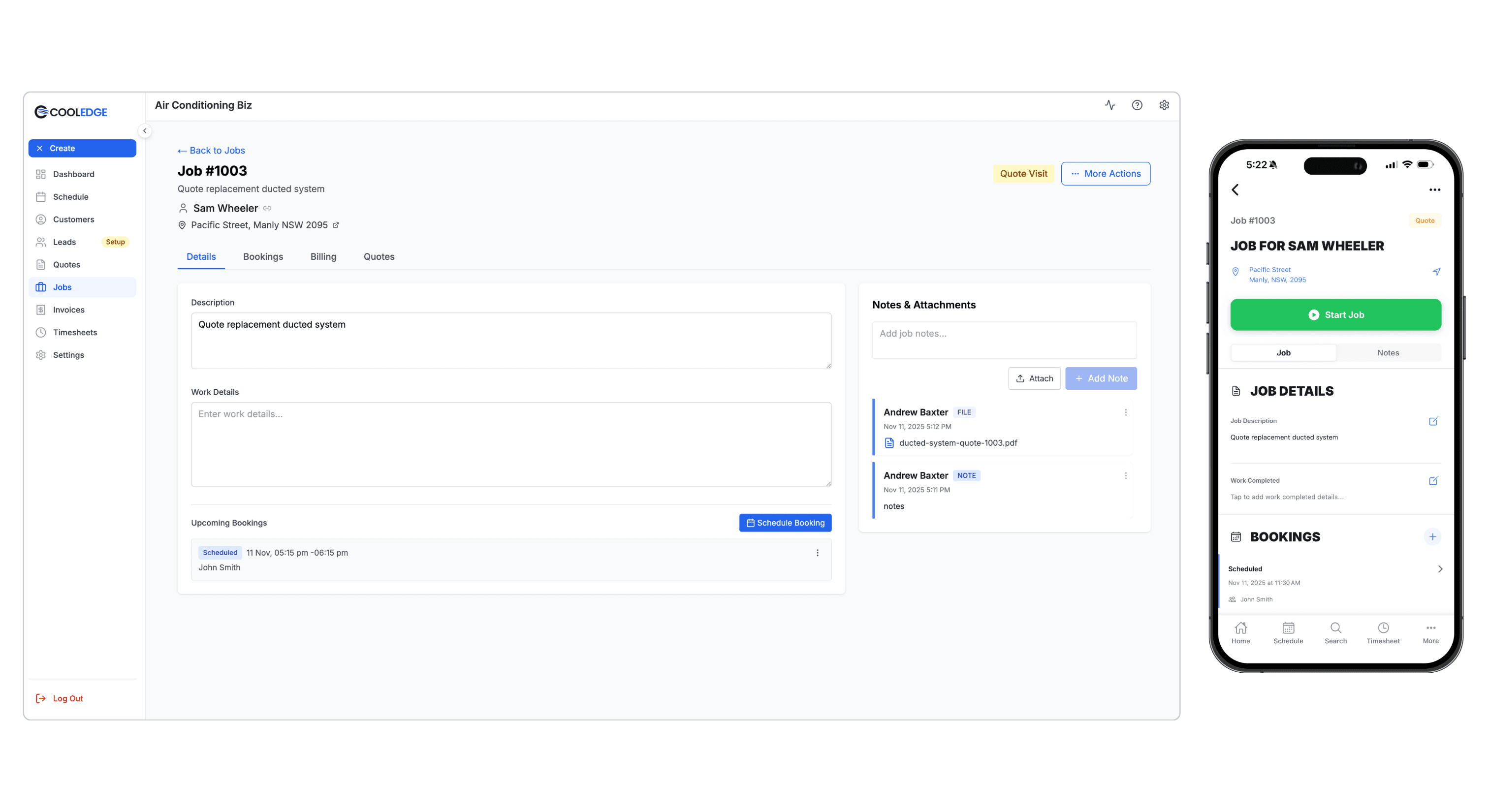Switch to the Billing tab
This screenshot has width=1489, height=812.
tap(323, 256)
